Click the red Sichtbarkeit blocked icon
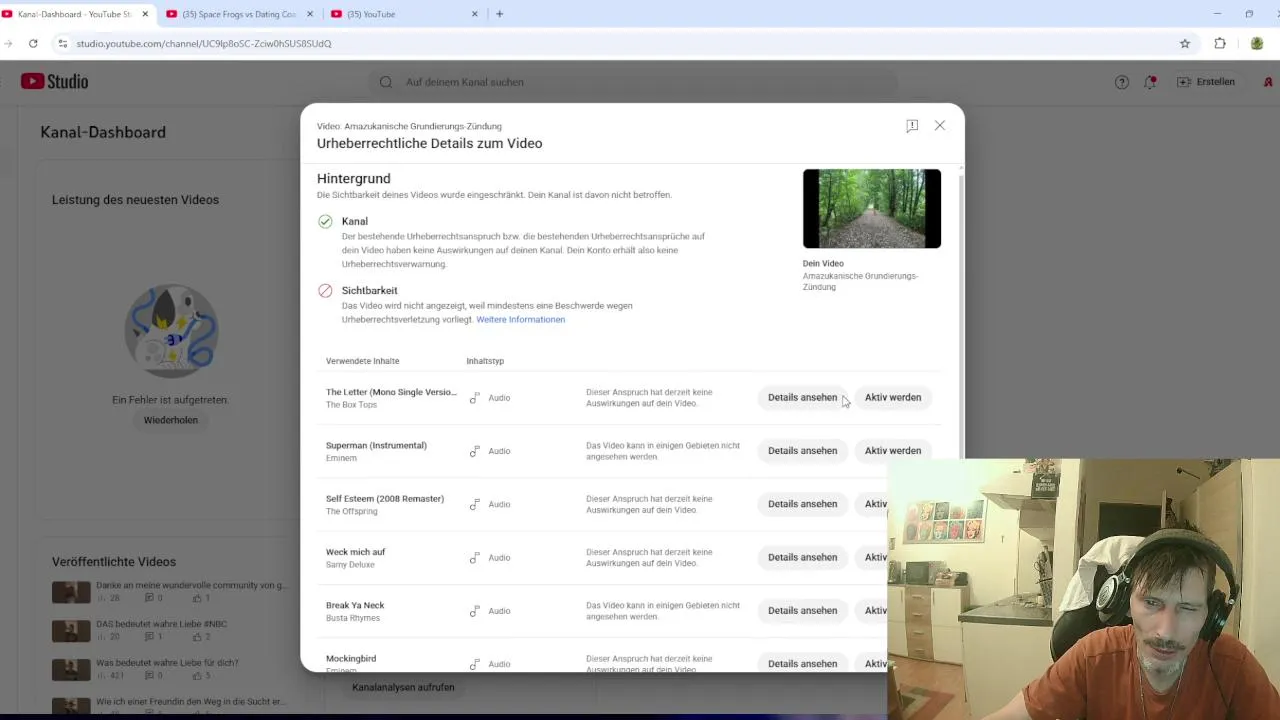This screenshot has width=1280, height=720. [x=325, y=291]
